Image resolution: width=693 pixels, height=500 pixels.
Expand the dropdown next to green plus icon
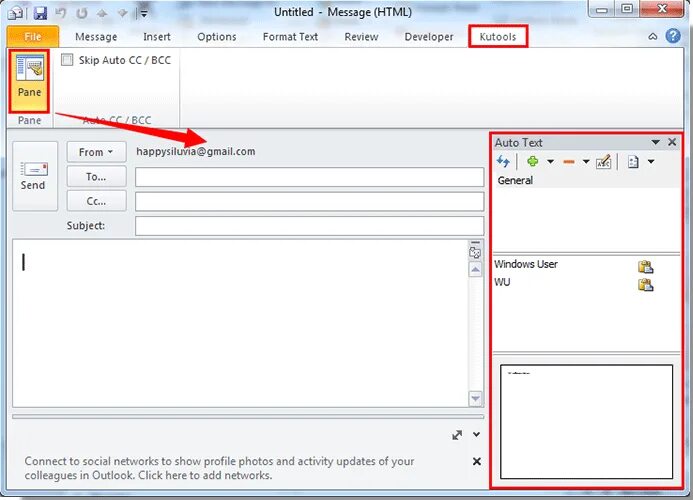pyautogui.click(x=550, y=162)
